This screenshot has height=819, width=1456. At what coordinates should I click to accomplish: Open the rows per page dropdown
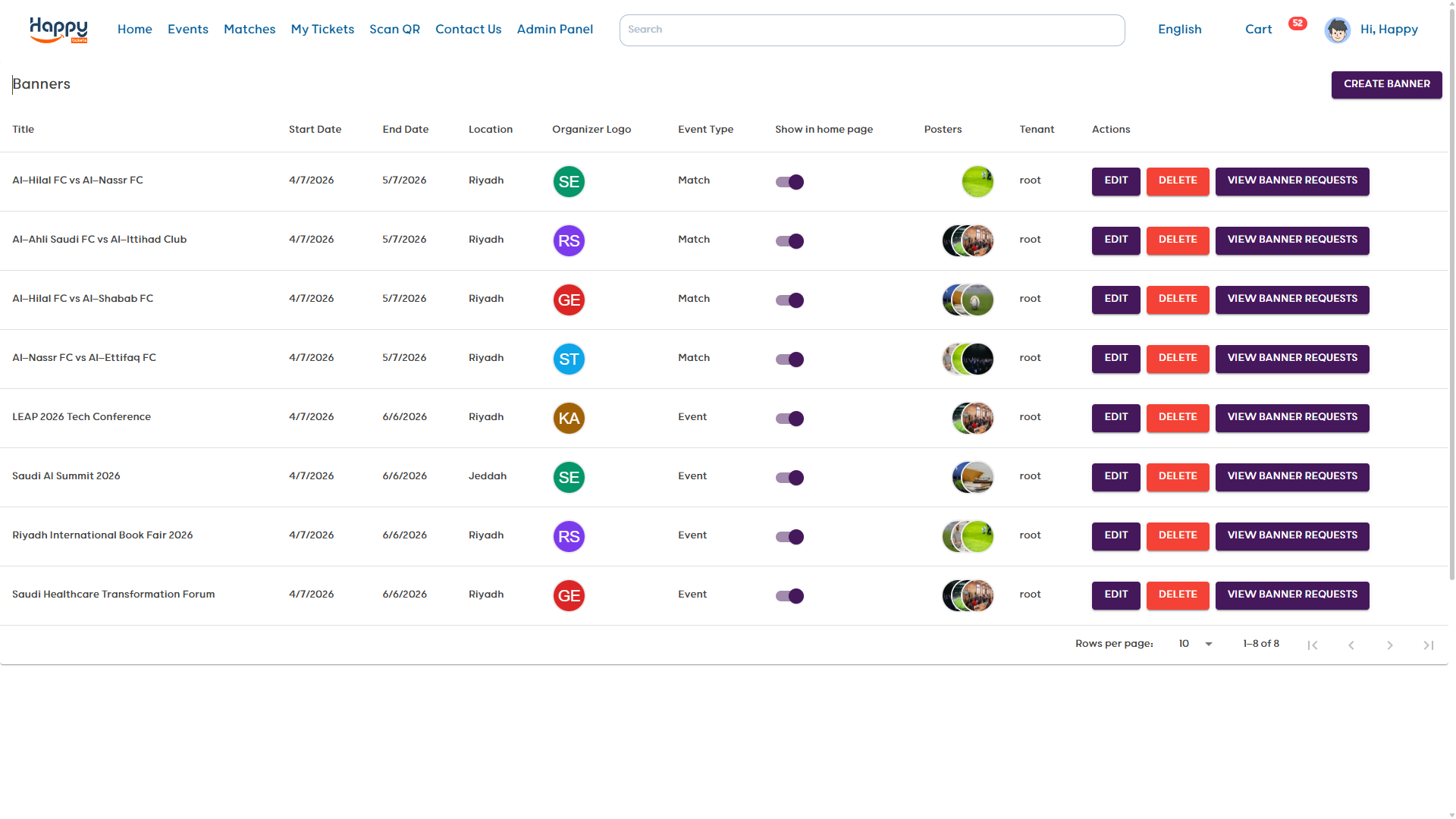1195,644
